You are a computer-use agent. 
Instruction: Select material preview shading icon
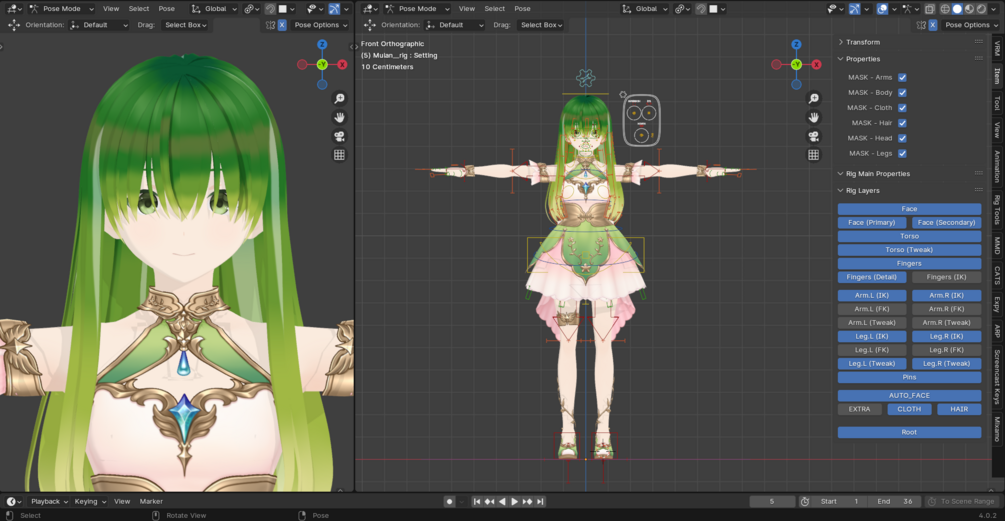(x=969, y=9)
